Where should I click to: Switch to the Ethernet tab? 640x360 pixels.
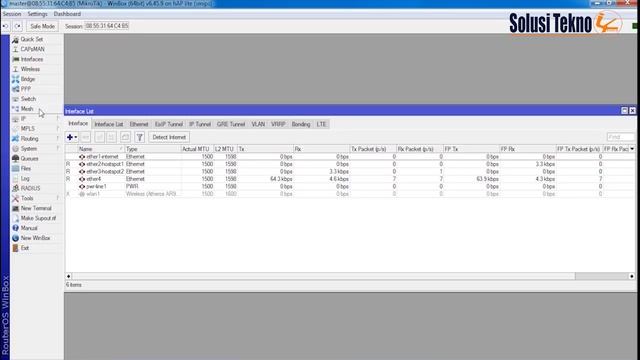tap(139, 124)
